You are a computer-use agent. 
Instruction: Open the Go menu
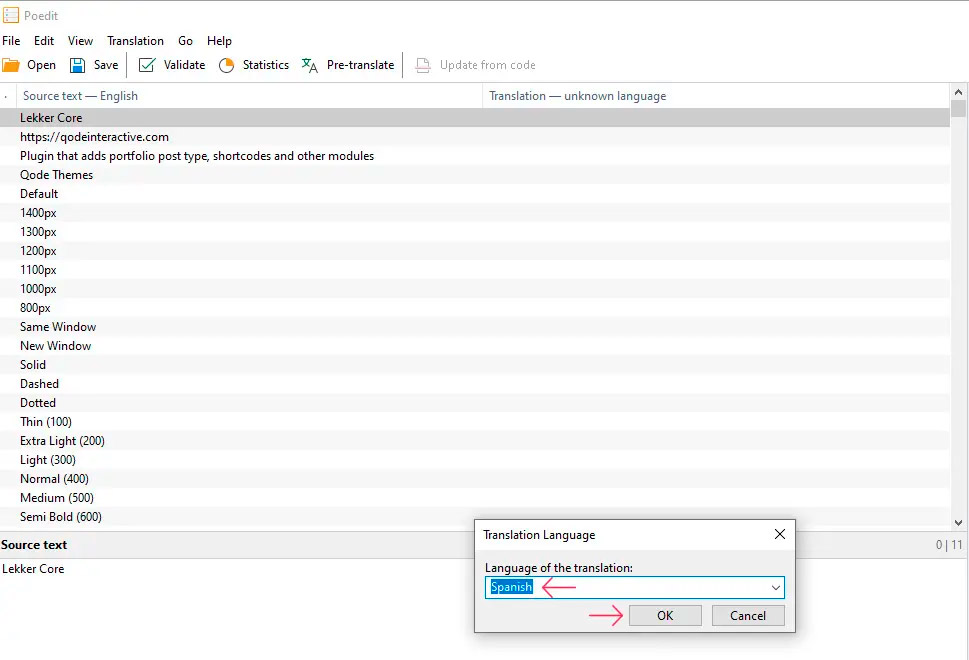tap(185, 41)
